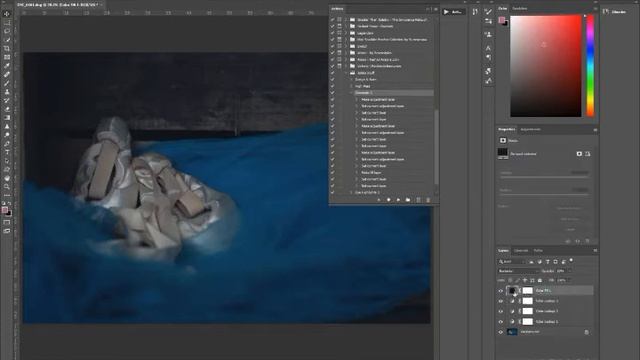640x360 pixels.
Task: Open layer filter Kind dropdown
Action: 511,262
